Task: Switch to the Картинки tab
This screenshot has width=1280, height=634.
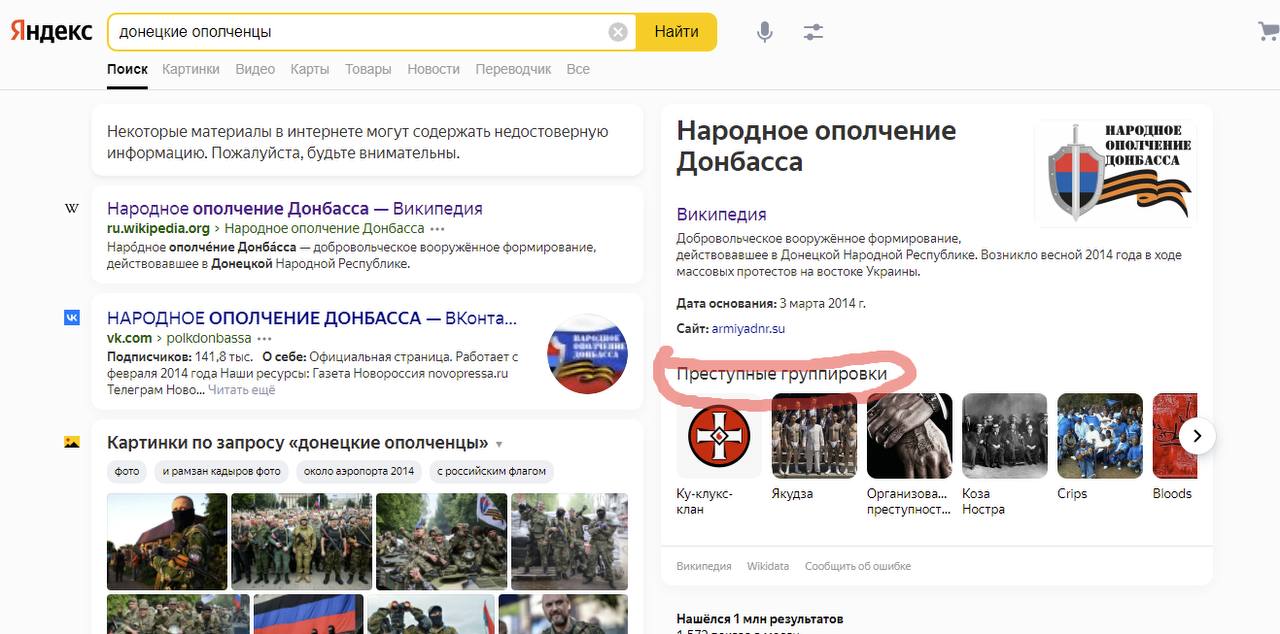Action: tap(190, 69)
